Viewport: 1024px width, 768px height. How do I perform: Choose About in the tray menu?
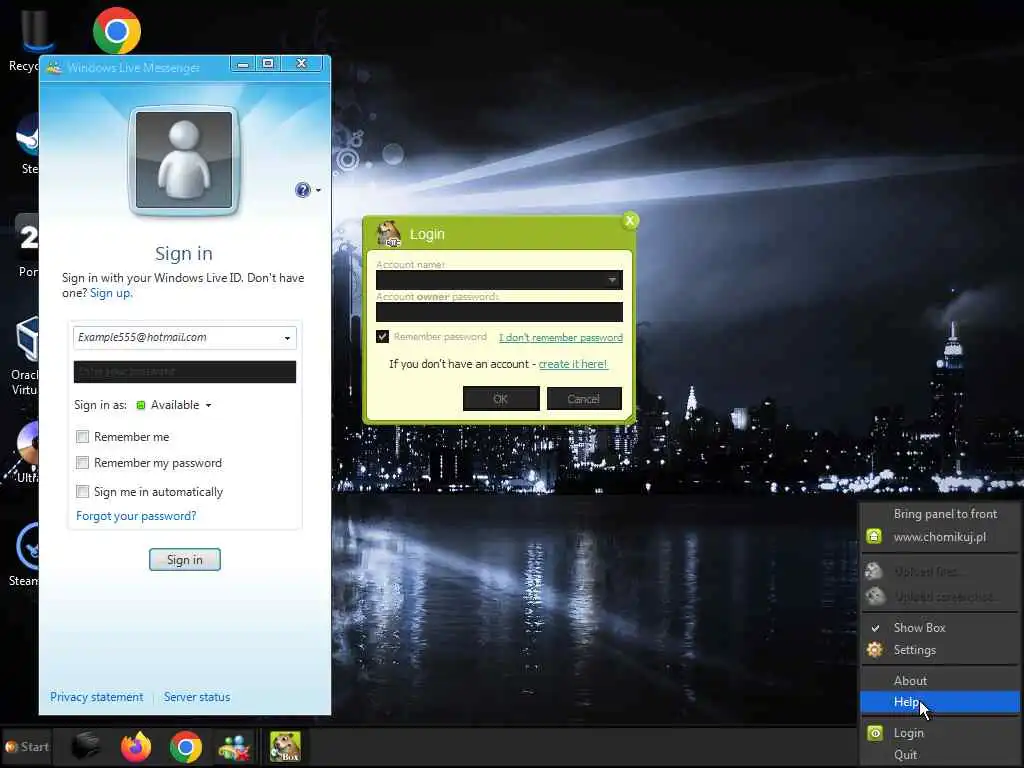click(x=940, y=680)
